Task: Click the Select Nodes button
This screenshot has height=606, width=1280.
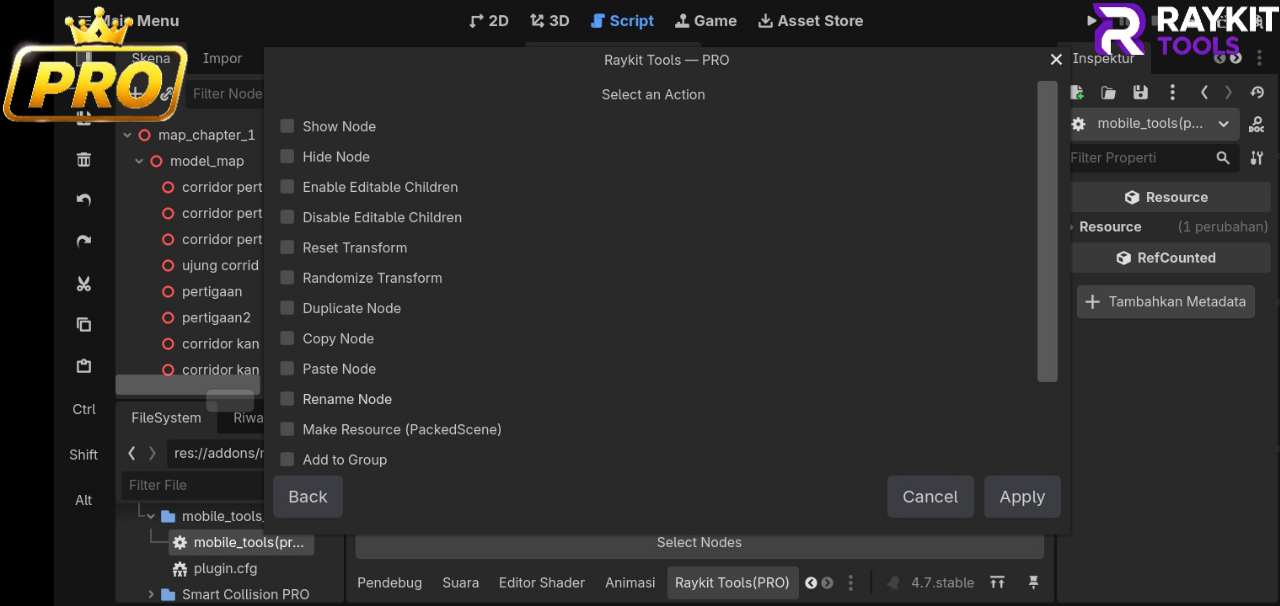Action: click(699, 543)
